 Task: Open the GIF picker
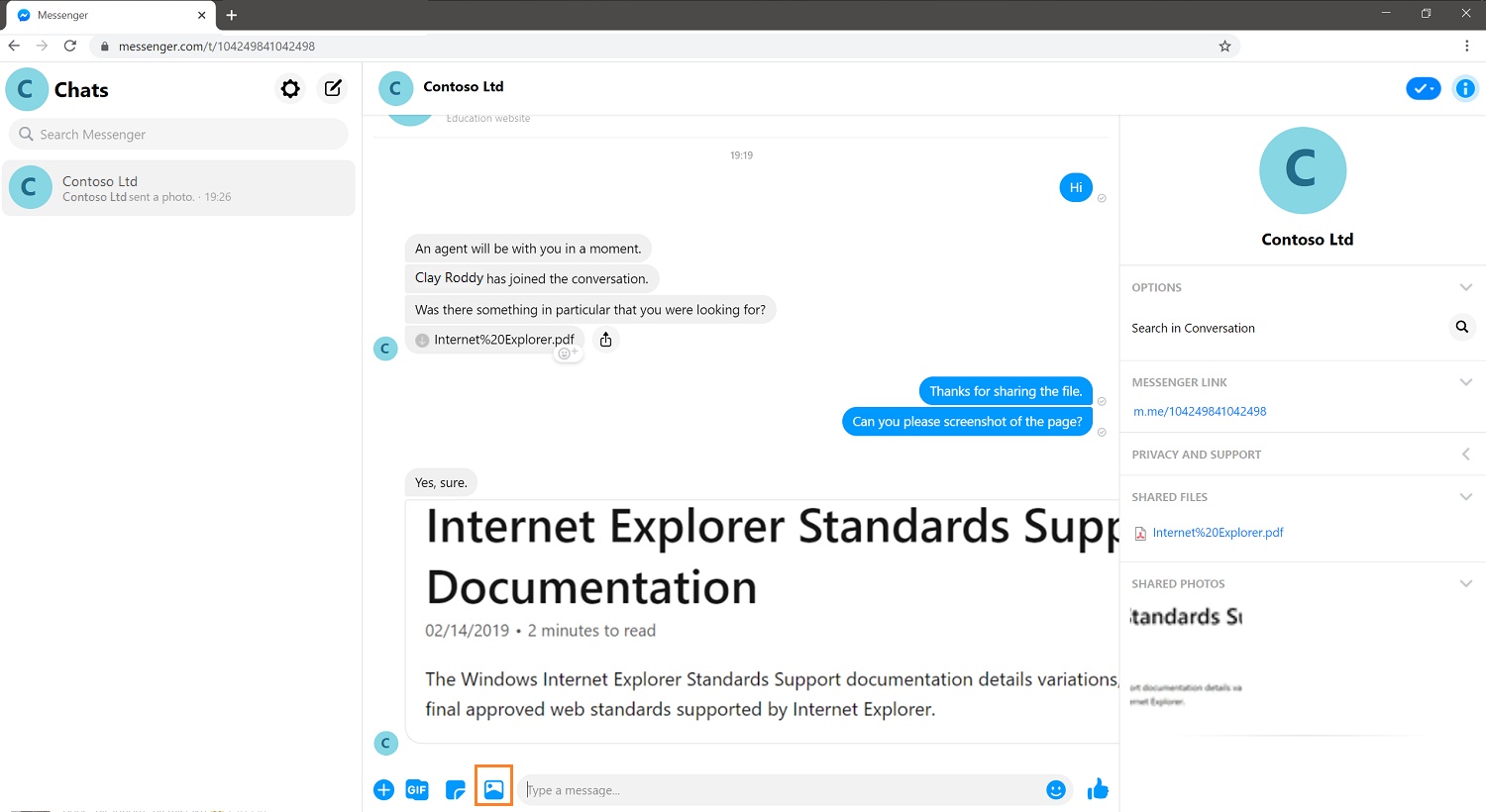417,789
